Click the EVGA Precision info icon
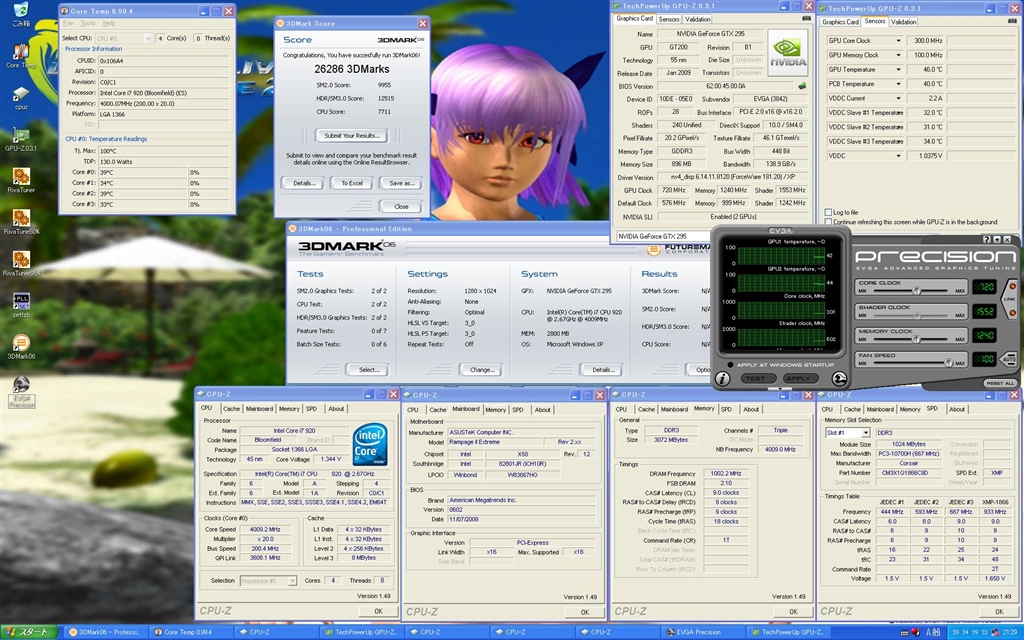1024x640 pixels. pyautogui.click(x=722, y=379)
